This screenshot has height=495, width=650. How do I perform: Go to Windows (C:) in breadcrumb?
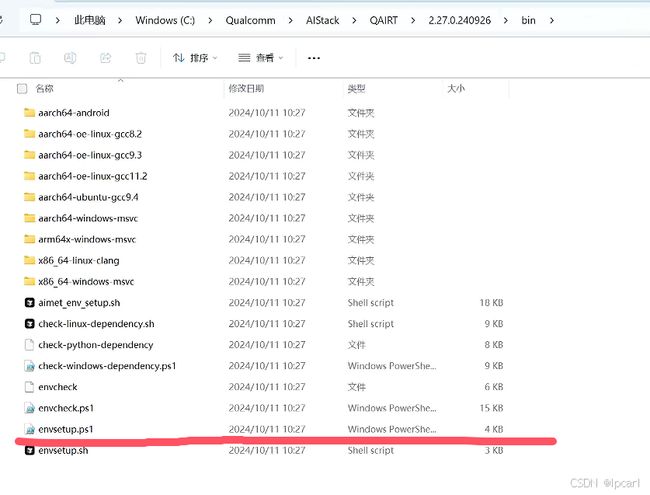pyautogui.click(x=165, y=20)
